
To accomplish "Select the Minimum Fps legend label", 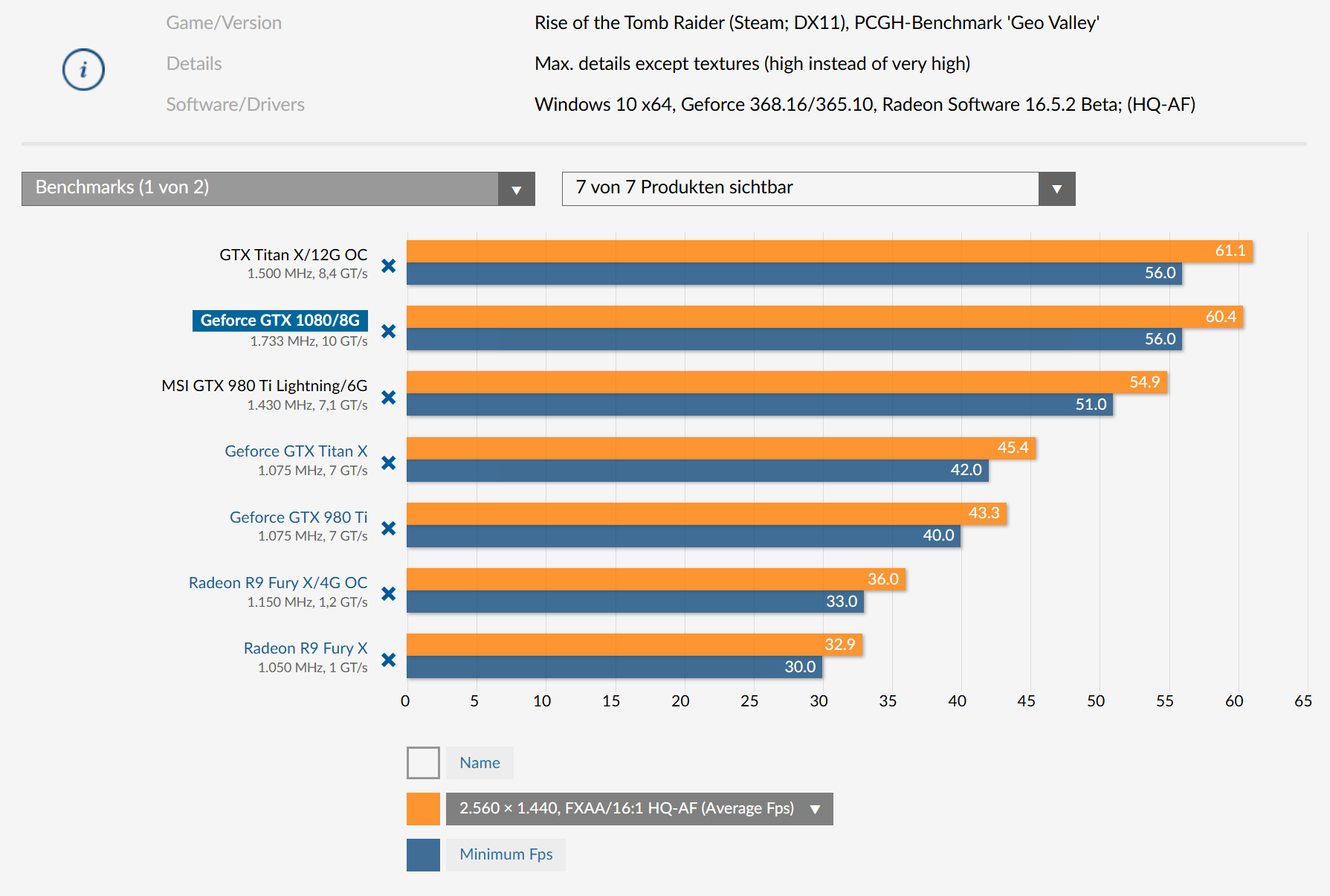I will click(x=506, y=854).
